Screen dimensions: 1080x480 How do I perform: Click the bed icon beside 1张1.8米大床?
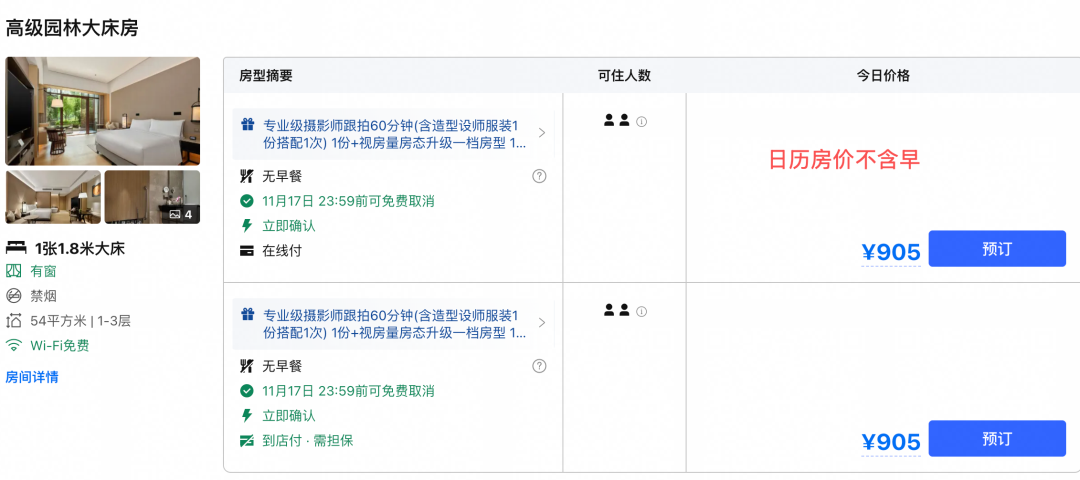16,249
